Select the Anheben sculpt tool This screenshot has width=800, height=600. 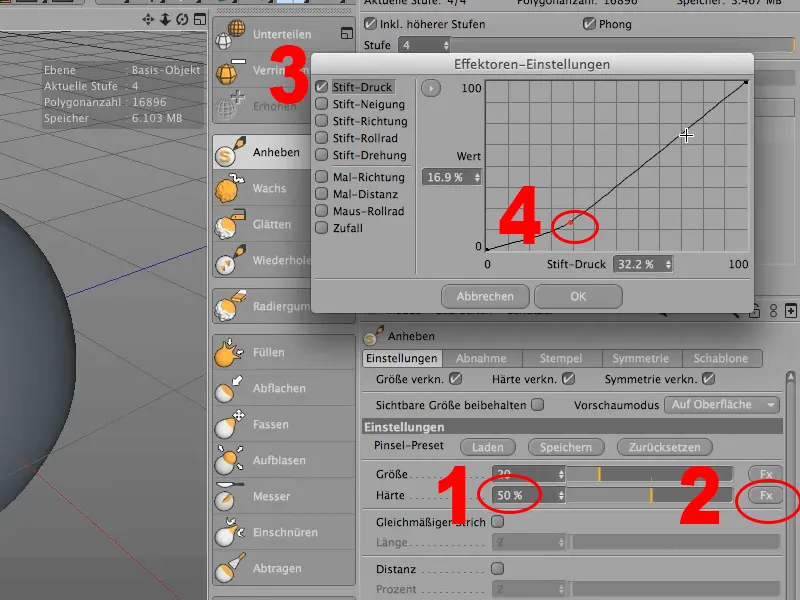[263, 152]
